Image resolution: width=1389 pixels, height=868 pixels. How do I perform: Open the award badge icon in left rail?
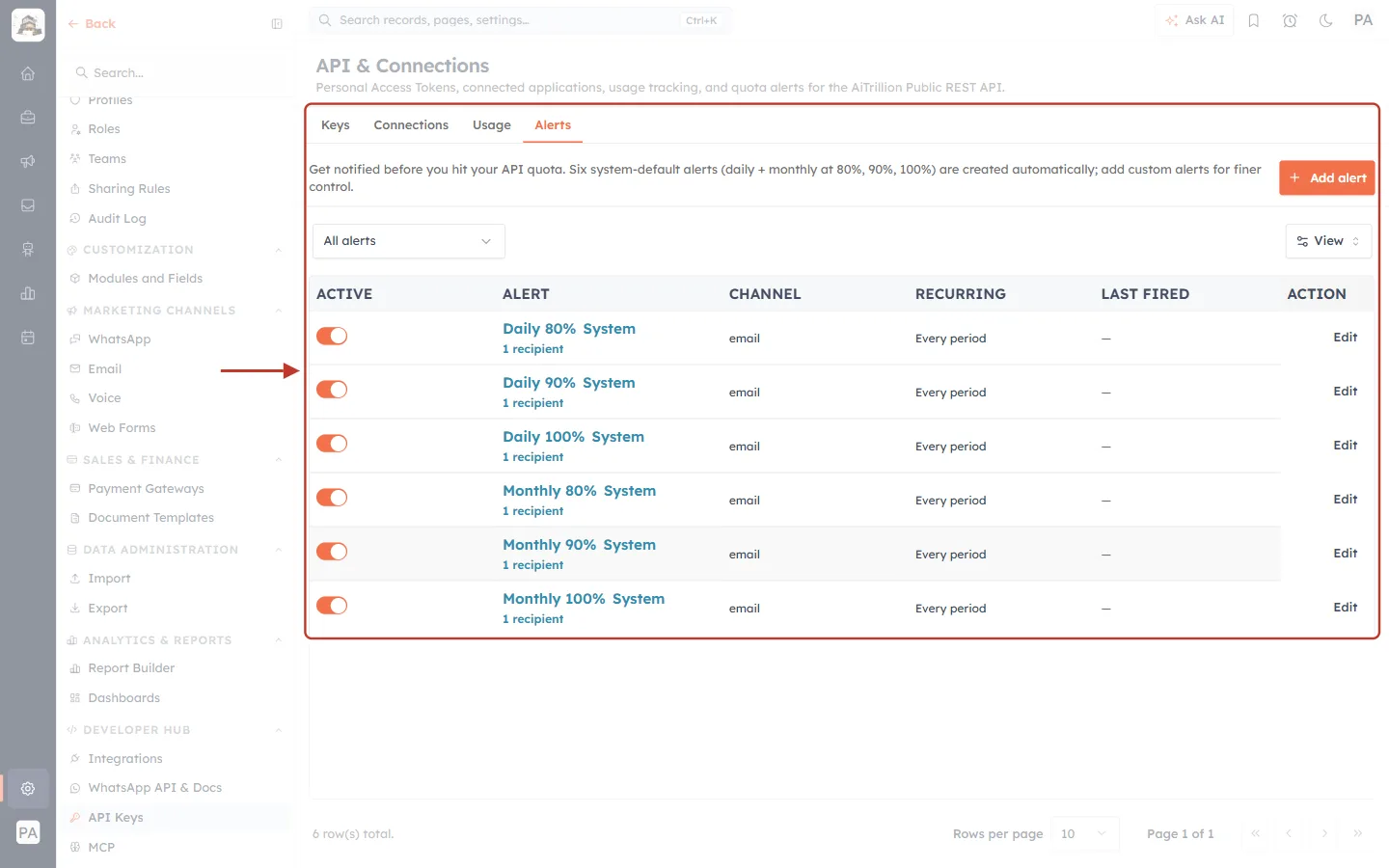point(28,249)
